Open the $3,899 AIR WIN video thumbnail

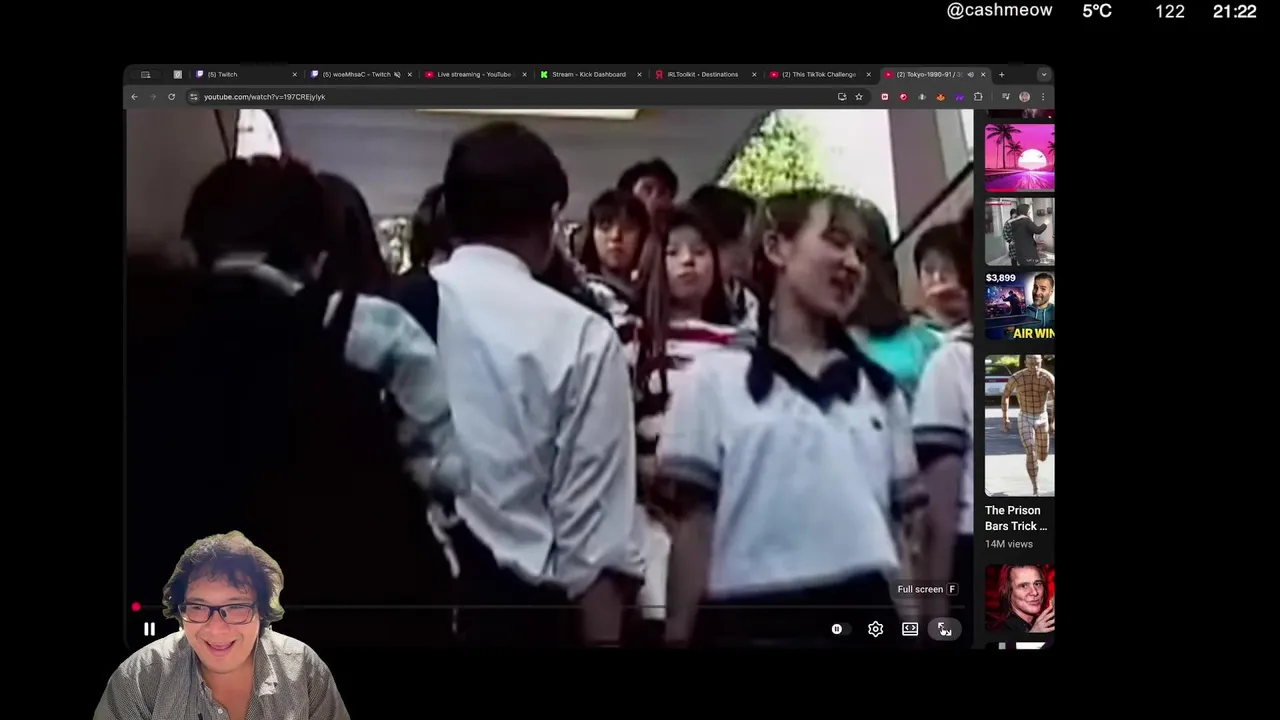point(1019,307)
